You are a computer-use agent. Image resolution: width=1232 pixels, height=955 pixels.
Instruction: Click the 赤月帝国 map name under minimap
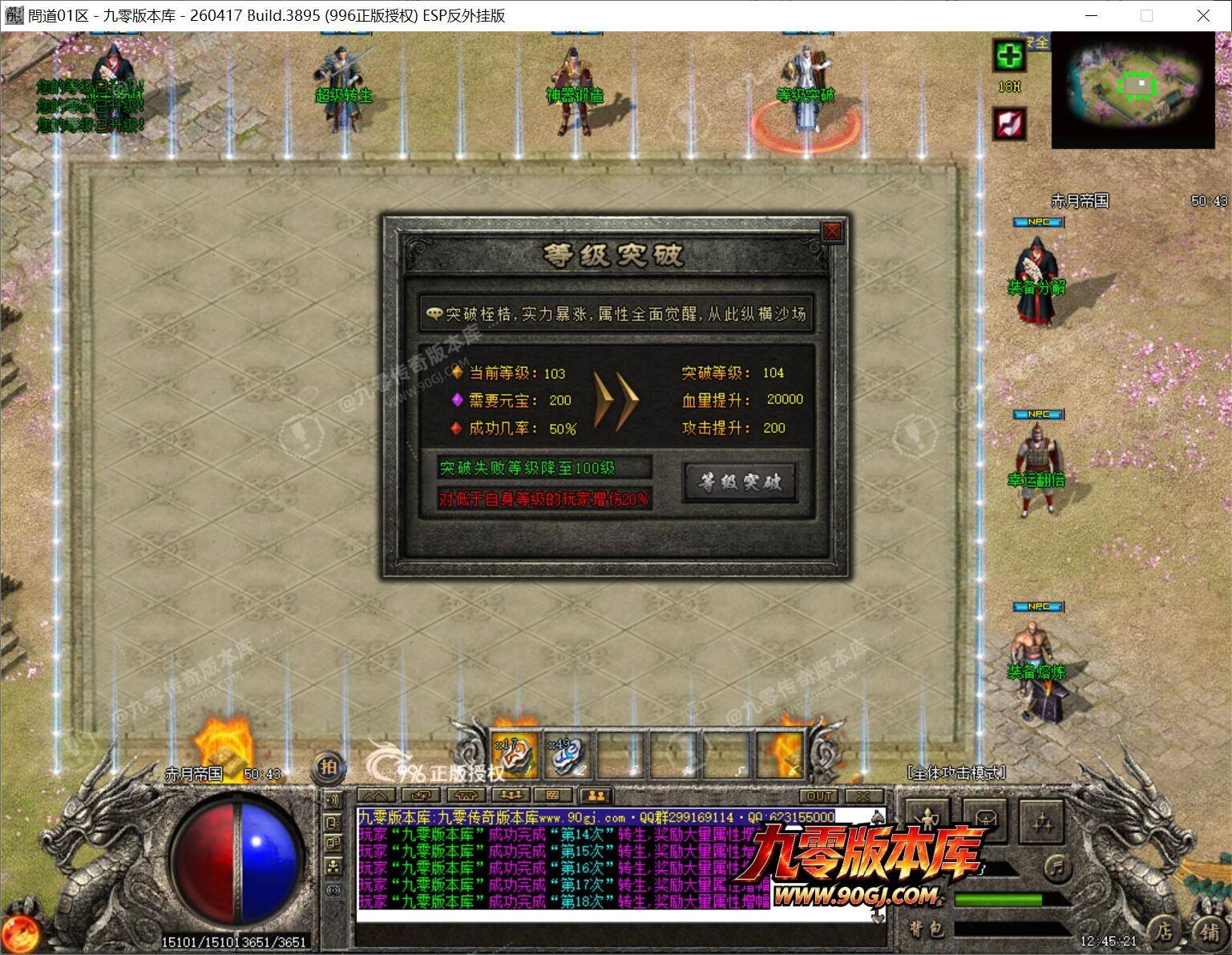pos(1079,200)
